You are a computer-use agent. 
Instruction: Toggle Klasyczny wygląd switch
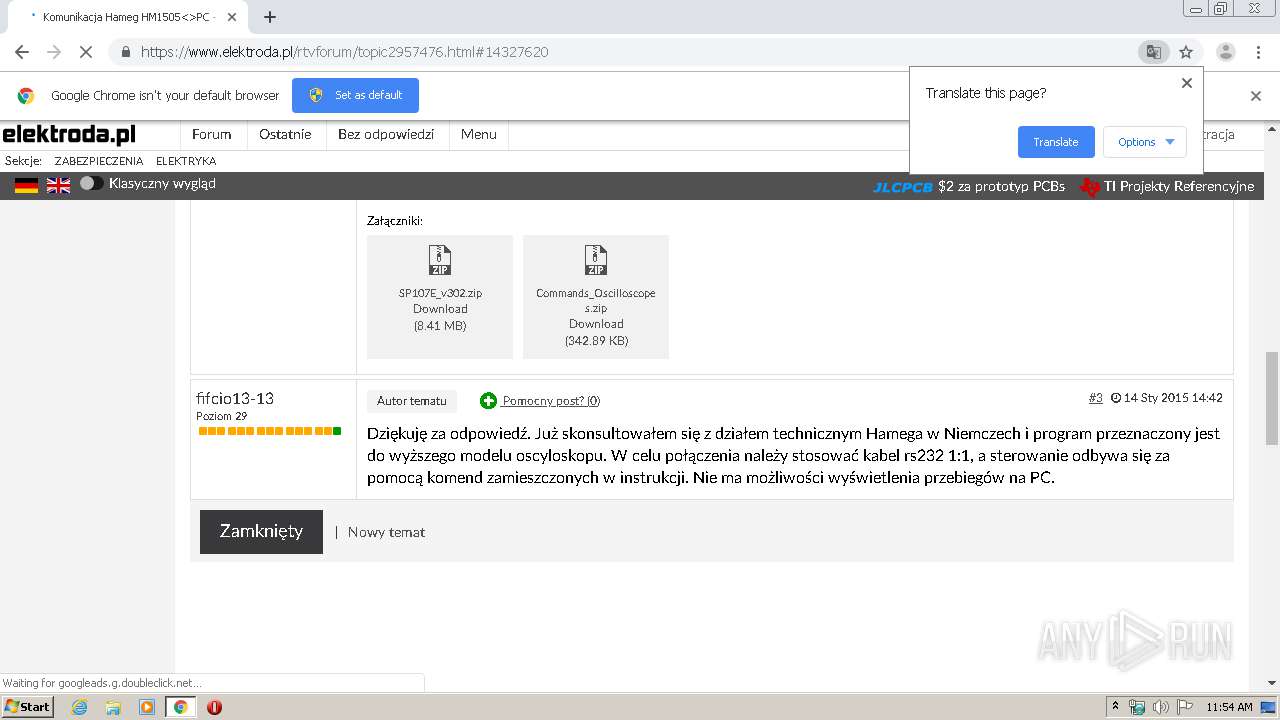click(x=91, y=184)
